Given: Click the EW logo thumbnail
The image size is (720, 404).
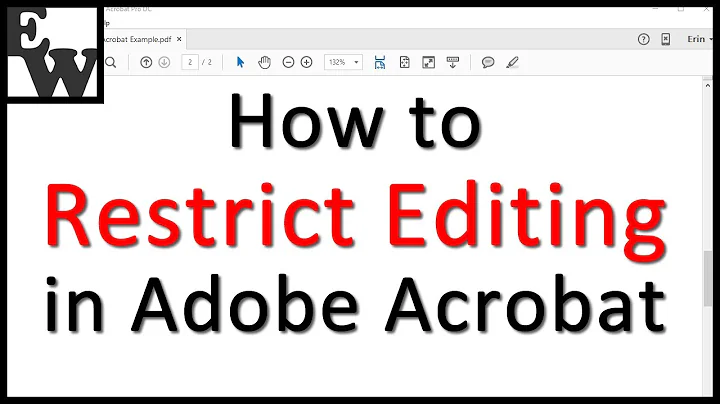Looking at the screenshot, I should [52, 52].
